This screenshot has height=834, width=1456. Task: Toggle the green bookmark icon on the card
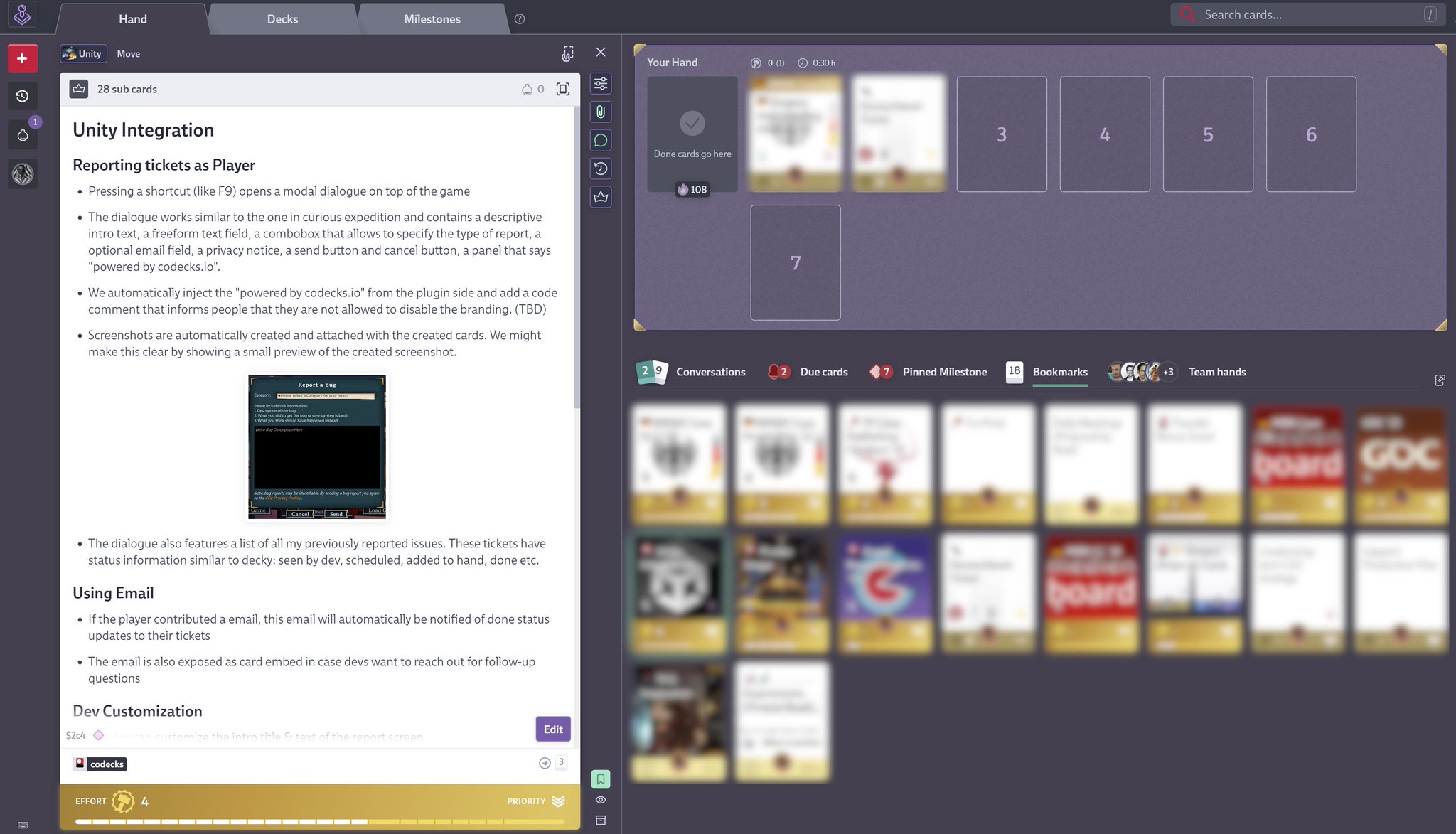(601, 779)
